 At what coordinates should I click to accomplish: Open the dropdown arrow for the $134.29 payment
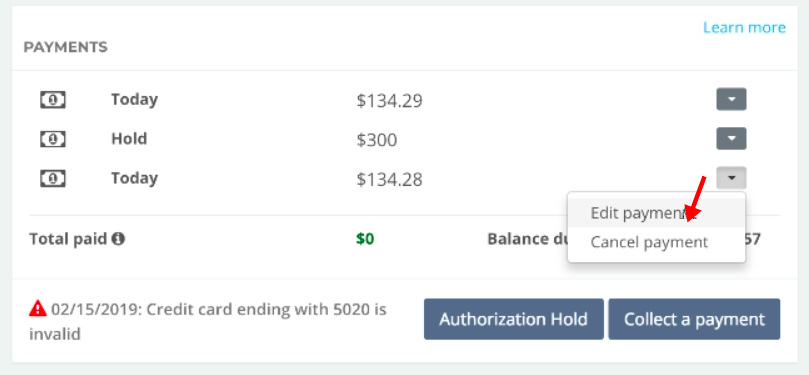[x=731, y=99]
